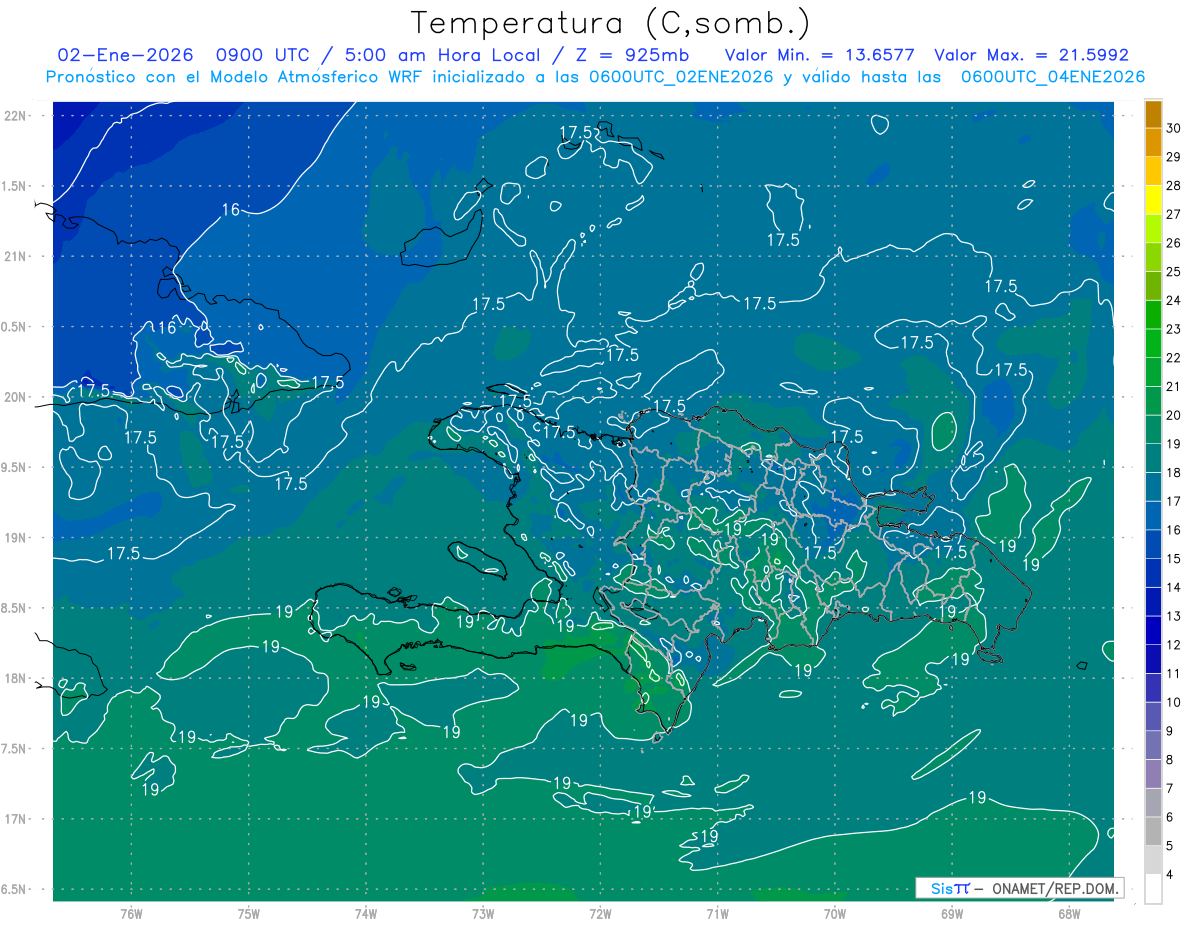Click the purple legend swatch between 7 and 8

pyautogui.click(x=1153, y=774)
